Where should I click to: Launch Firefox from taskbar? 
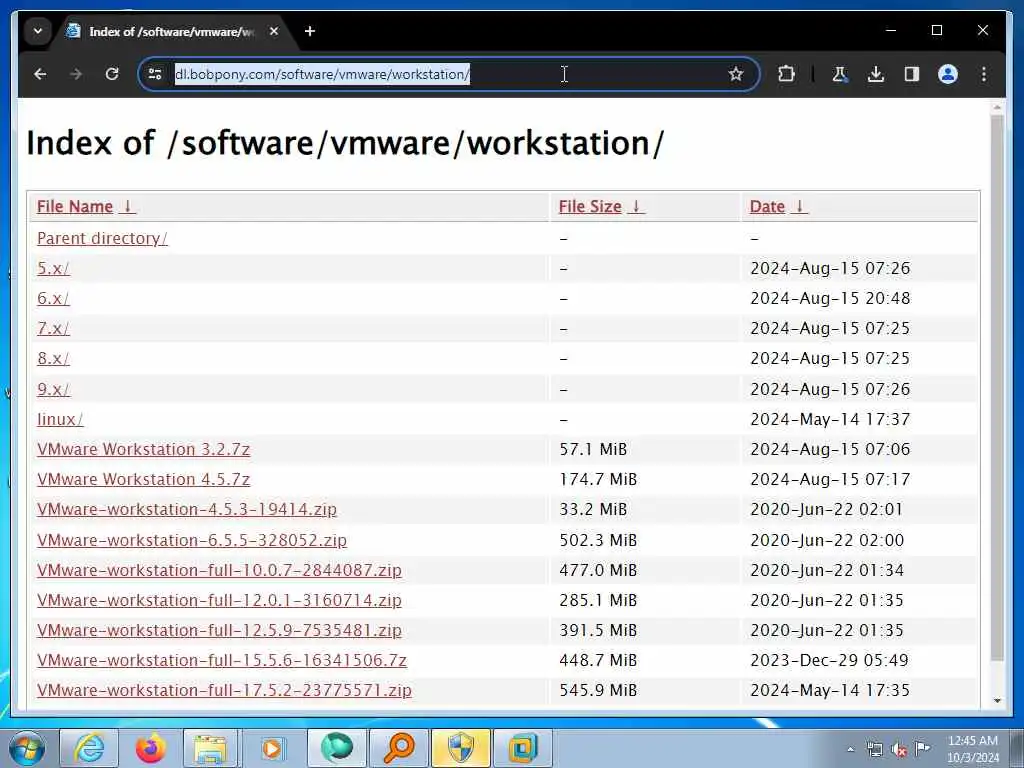point(151,748)
